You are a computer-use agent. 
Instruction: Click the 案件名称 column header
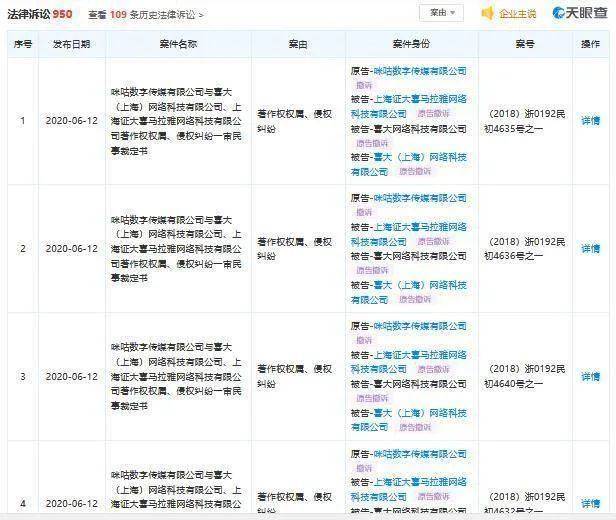tap(178, 44)
